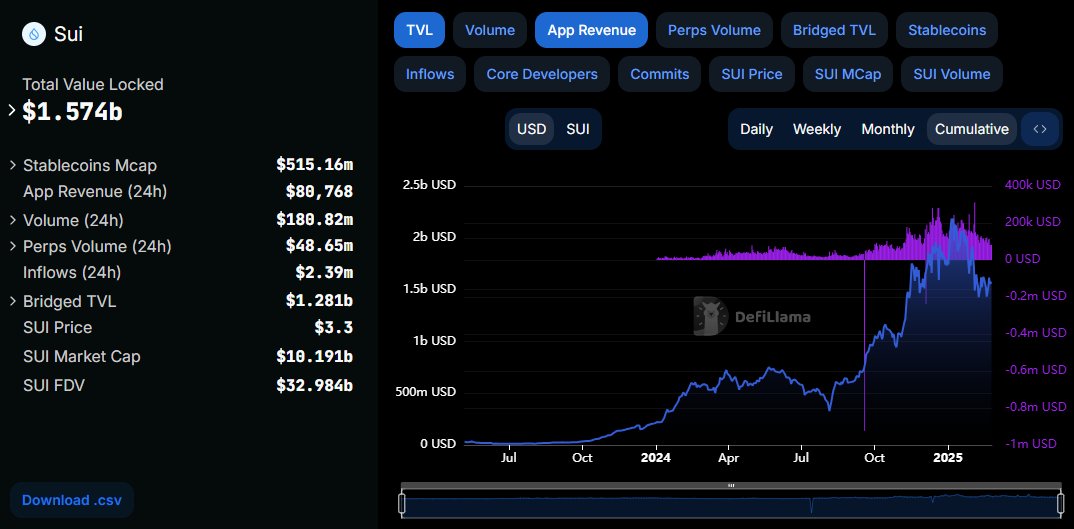Toggle the Stablecoins chart series
This screenshot has width=1074, height=529.
[x=947, y=30]
